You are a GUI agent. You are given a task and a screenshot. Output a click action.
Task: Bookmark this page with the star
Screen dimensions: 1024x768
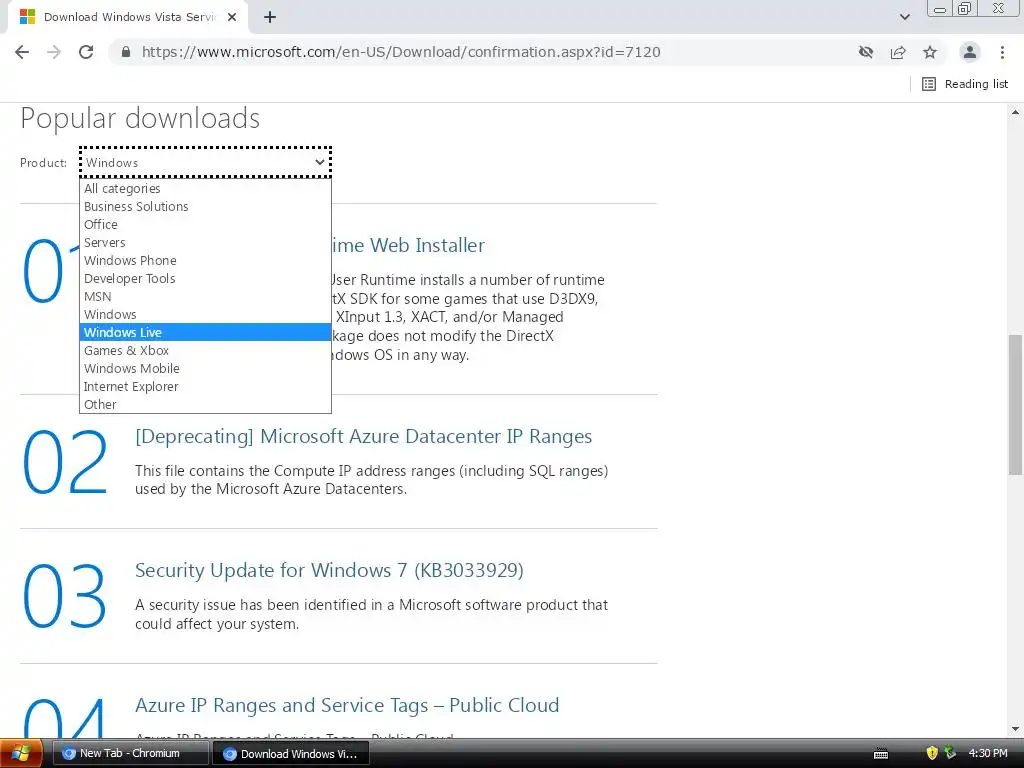930,52
